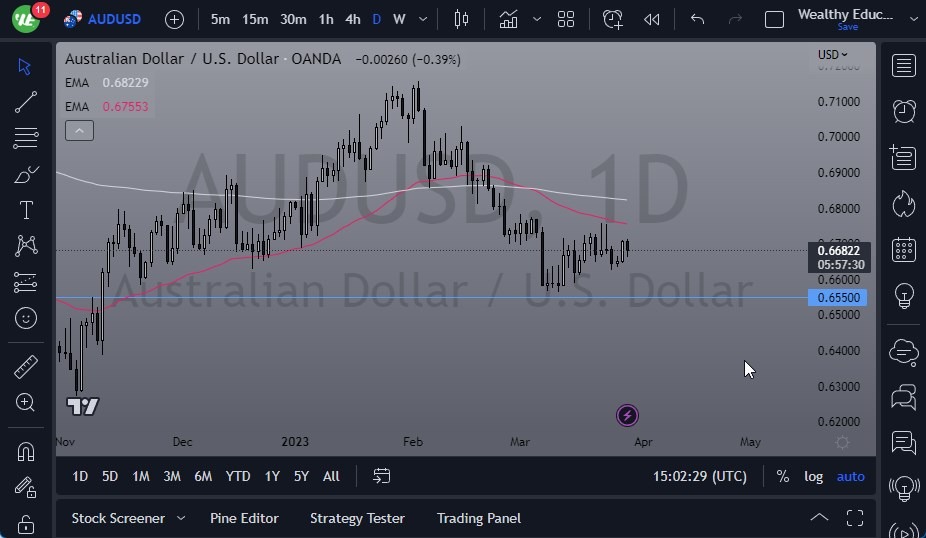Click the AUDUSD symbol search field

[114, 19]
